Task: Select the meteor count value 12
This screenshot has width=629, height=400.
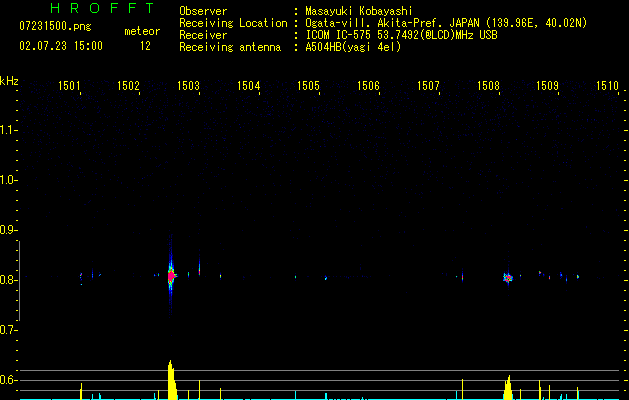Action: (145, 46)
